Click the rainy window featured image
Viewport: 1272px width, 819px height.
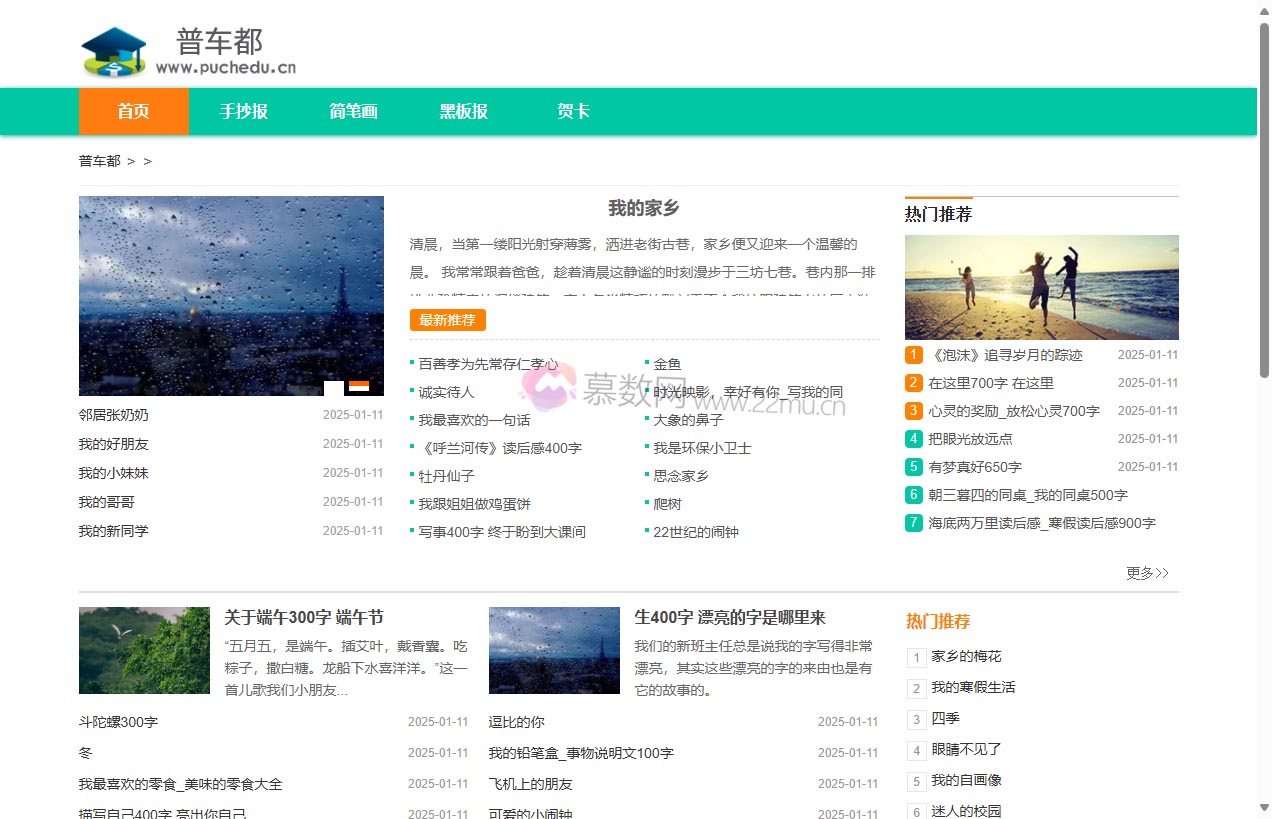click(x=231, y=296)
